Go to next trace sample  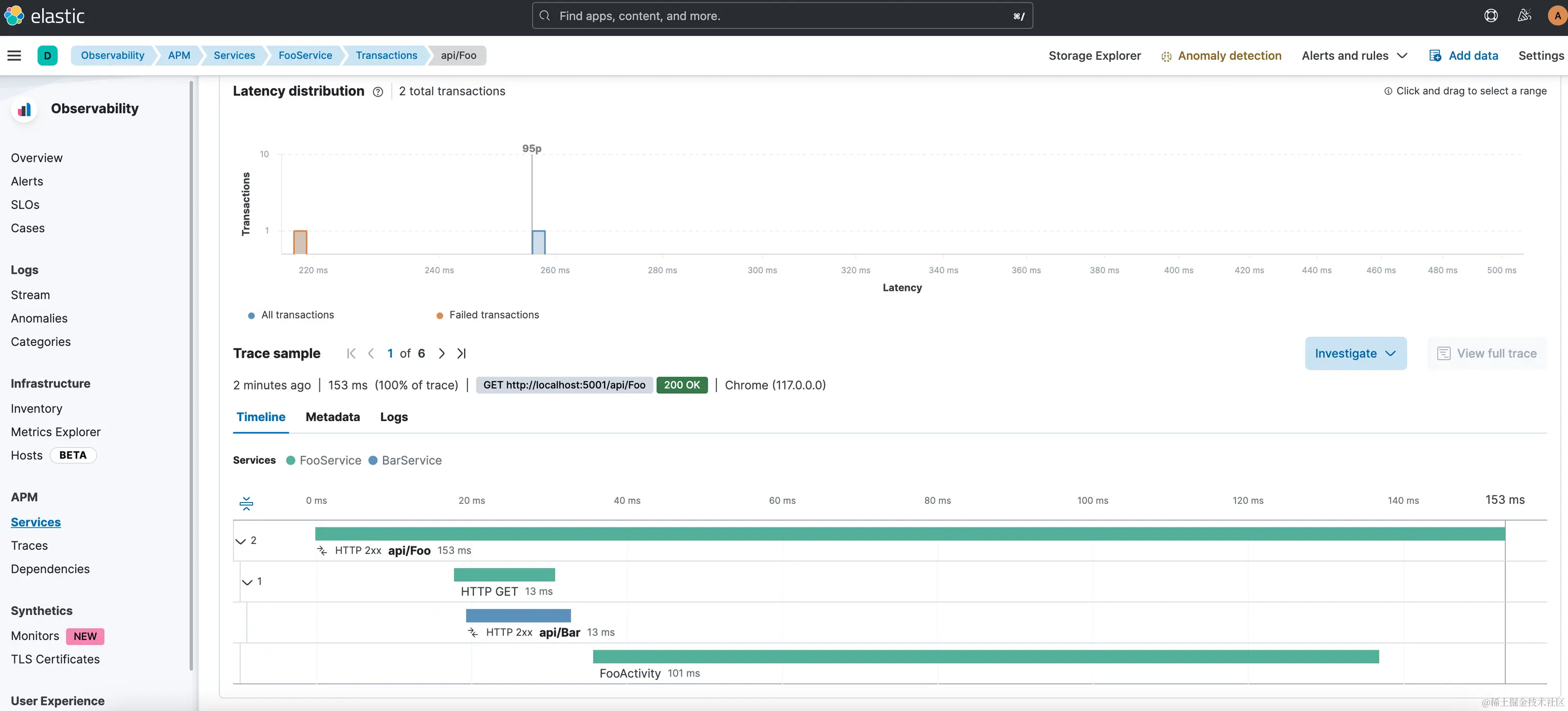point(441,354)
